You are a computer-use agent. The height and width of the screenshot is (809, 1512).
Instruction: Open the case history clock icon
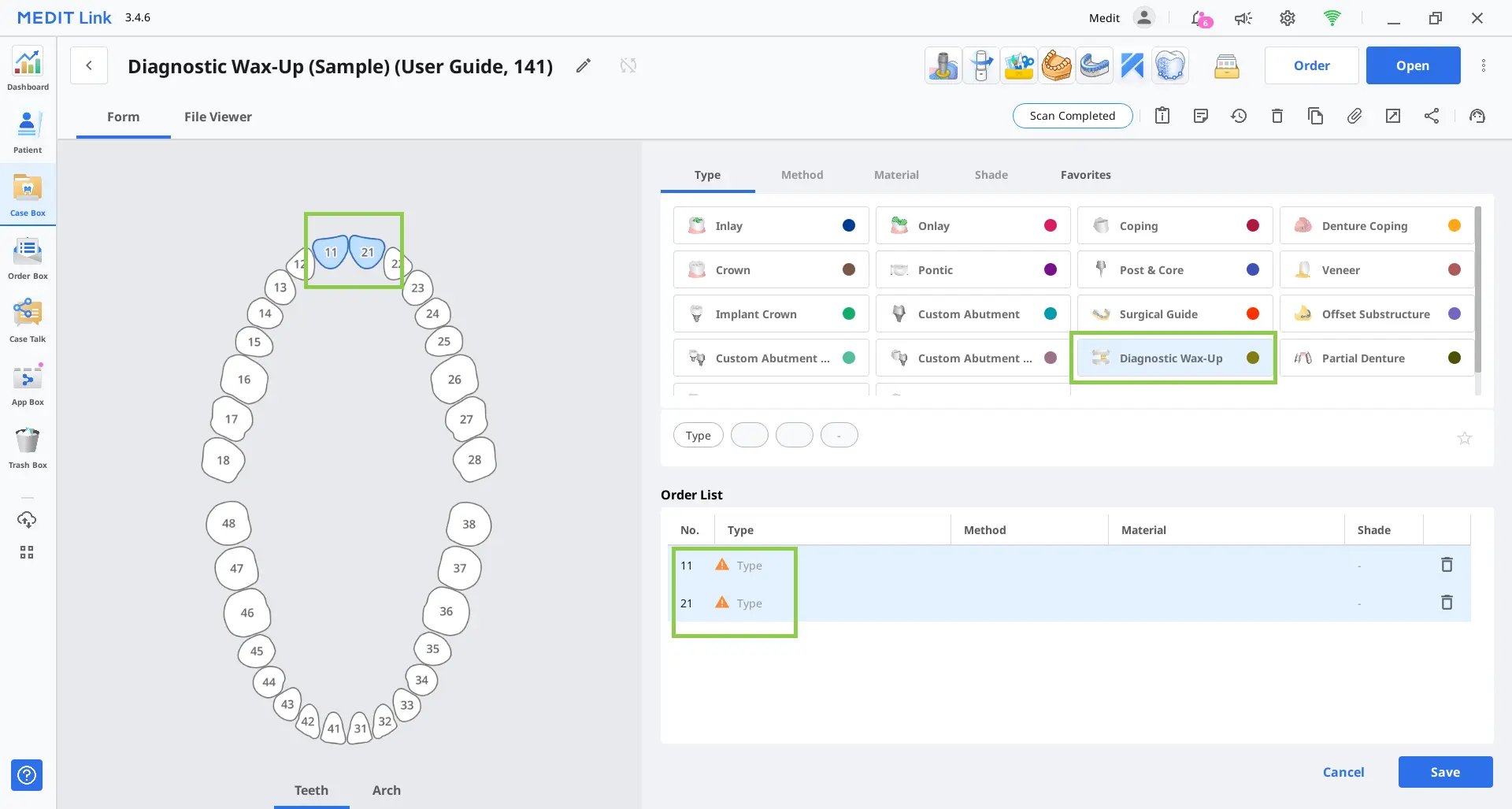point(1239,116)
